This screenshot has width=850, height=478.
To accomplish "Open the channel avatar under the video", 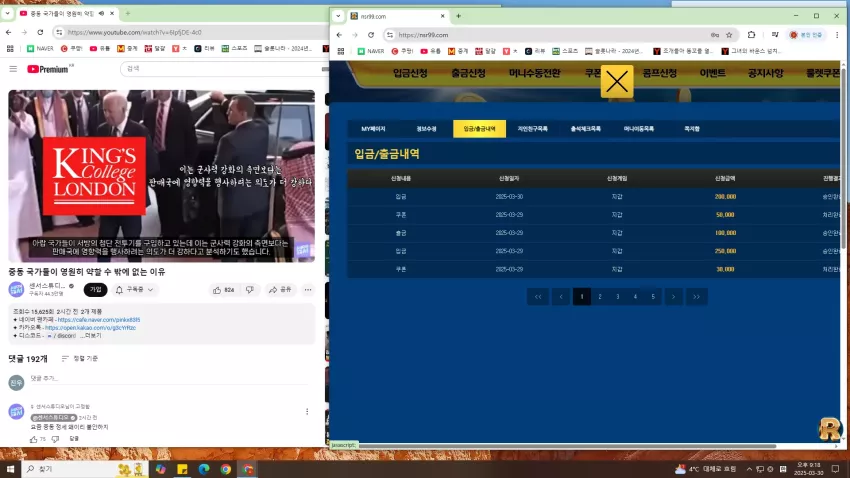I will pos(16,289).
